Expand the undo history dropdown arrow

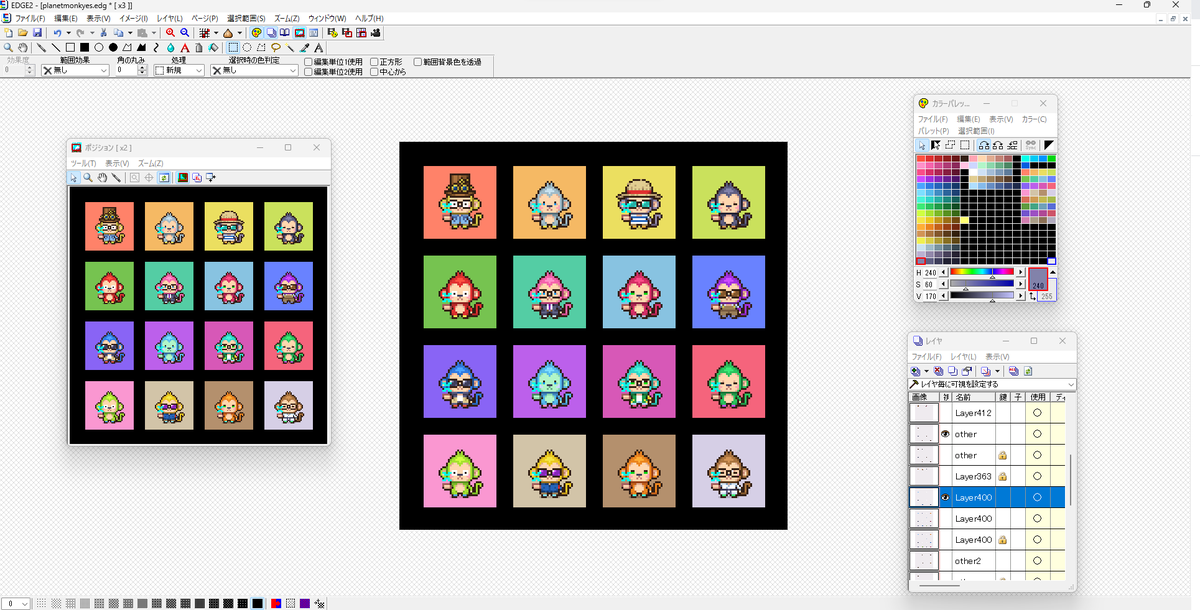68,33
